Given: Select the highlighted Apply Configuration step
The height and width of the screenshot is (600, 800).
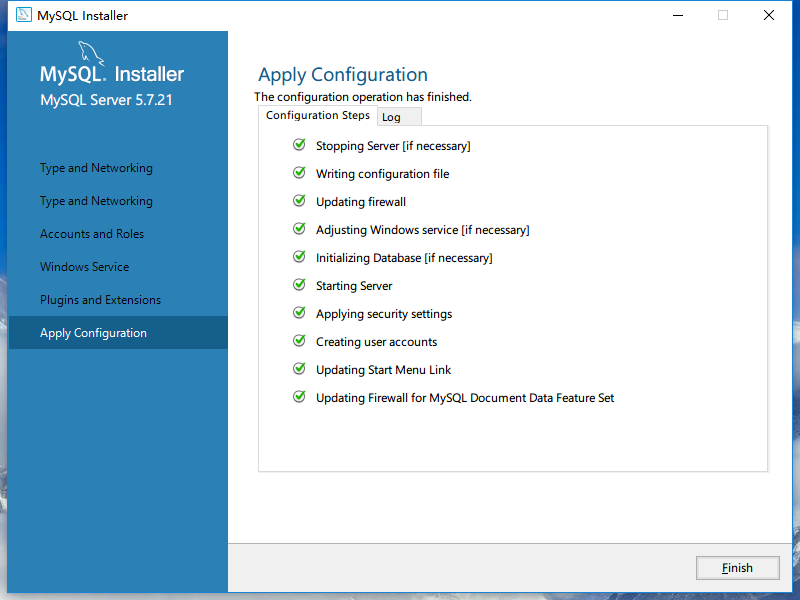Looking at the screenshot, I should [x=93, y=333].
